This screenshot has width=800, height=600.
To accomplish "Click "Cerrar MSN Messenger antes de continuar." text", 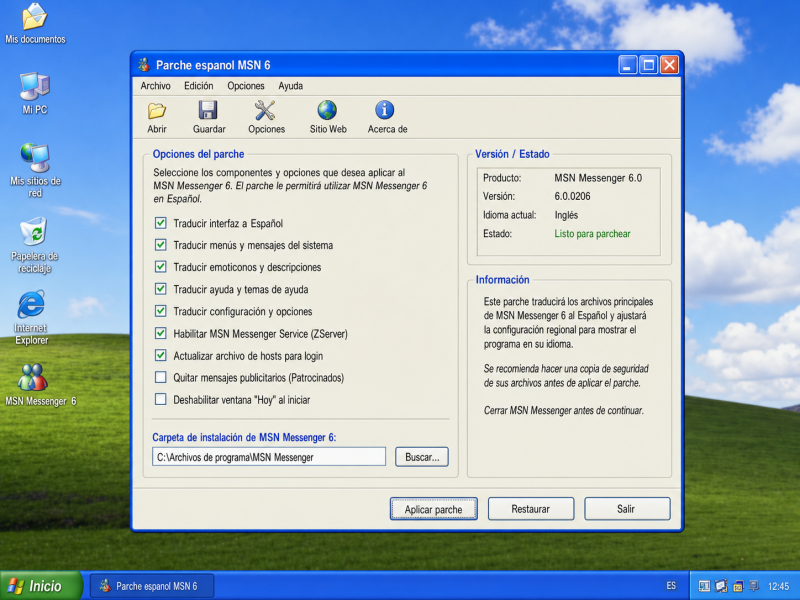I will click(x=564, y=410).
